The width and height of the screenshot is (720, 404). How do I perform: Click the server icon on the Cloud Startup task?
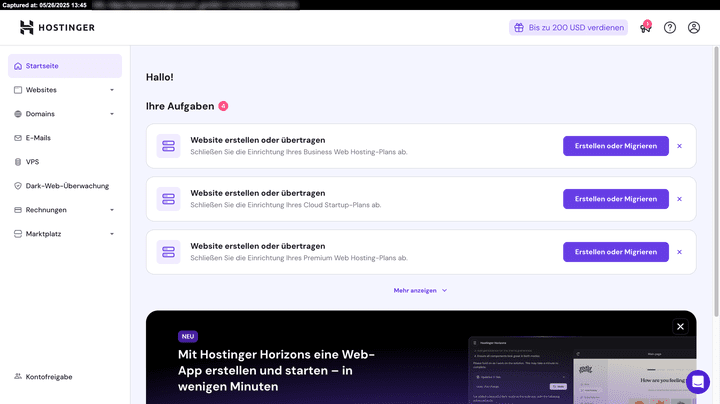click(x=169, y=199)
